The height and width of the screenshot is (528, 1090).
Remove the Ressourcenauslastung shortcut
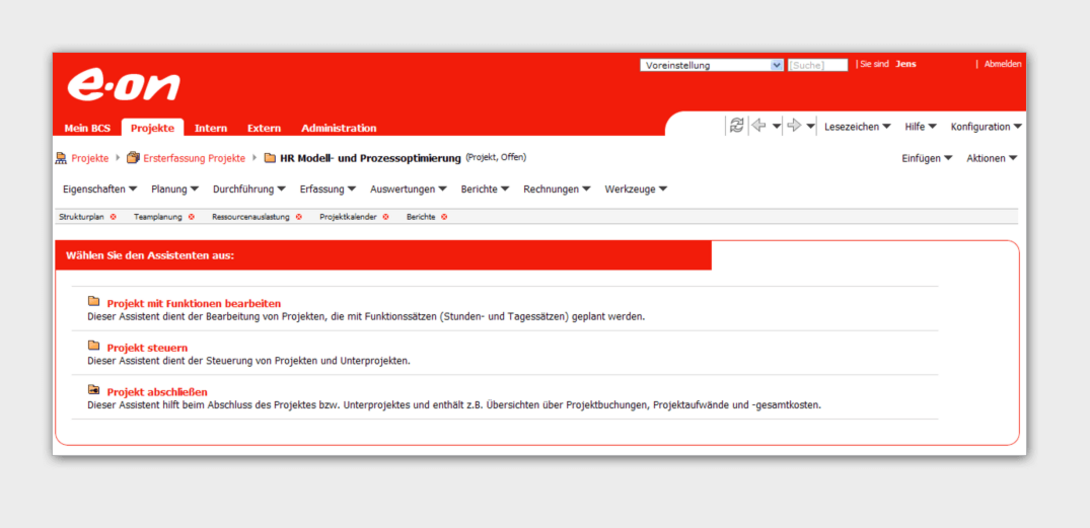tap(299, 217)
